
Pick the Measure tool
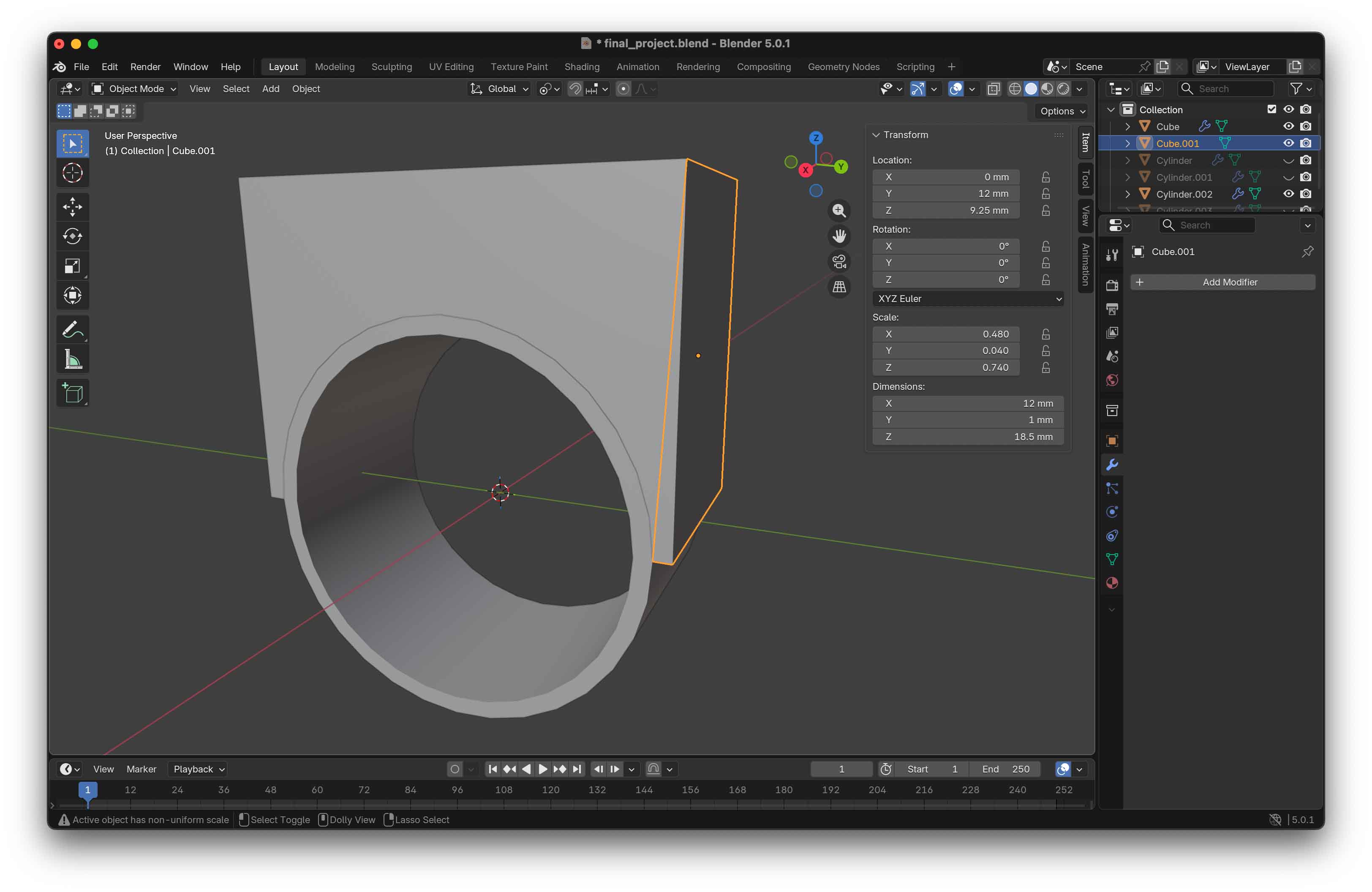pos(73,359)
